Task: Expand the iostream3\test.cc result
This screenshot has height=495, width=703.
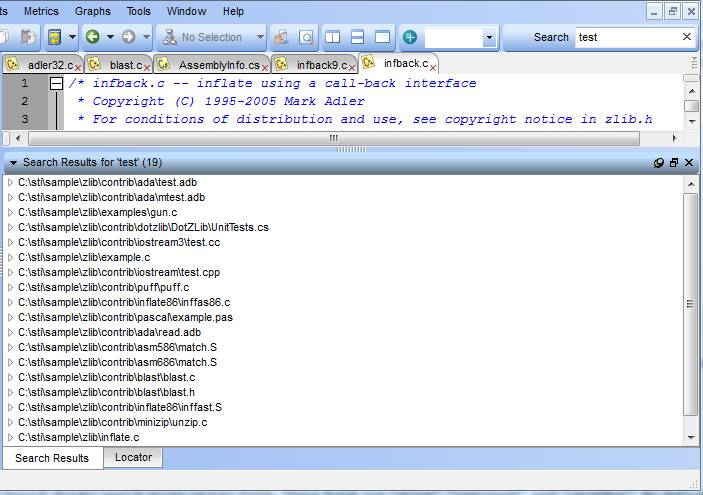Action: point(10,243)
